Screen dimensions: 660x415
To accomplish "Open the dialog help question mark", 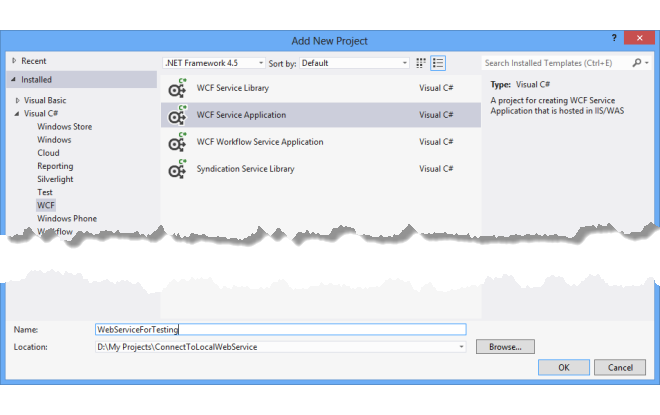I will [x=614, y=38].
